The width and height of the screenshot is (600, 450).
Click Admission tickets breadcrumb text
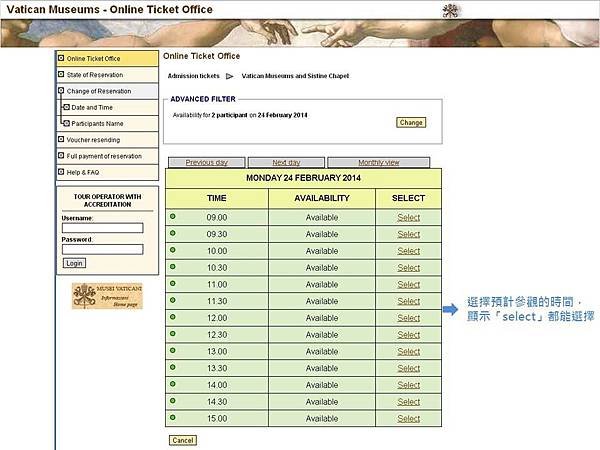194,76
